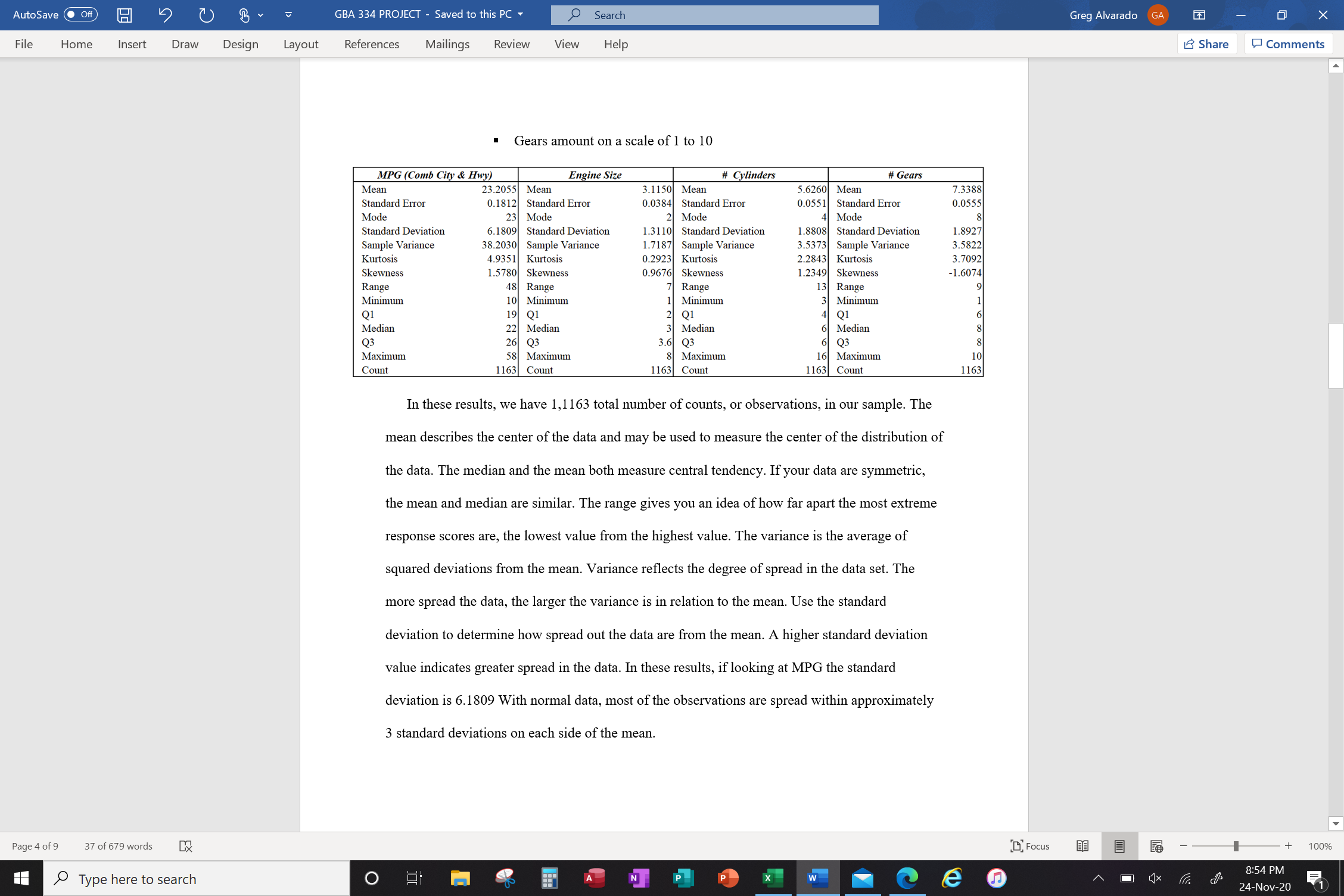Open spelling and grammar check icon

(x=185, y=846)
